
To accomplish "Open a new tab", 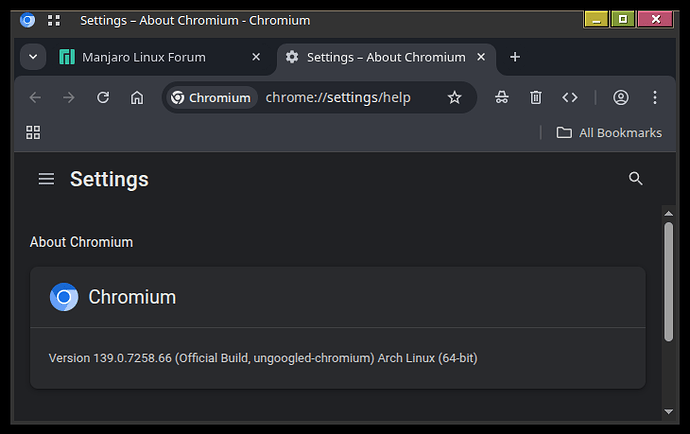I will (515, 57).
